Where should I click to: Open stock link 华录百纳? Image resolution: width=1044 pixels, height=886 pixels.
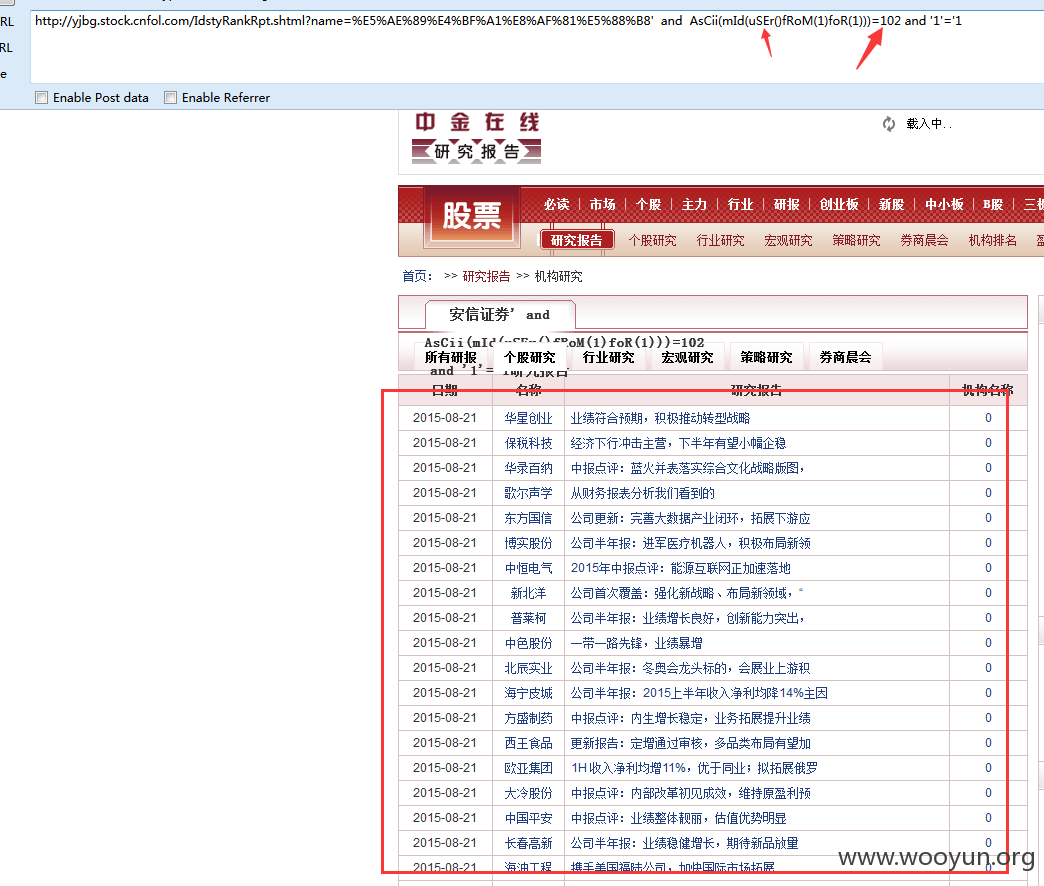click(528, 468)
